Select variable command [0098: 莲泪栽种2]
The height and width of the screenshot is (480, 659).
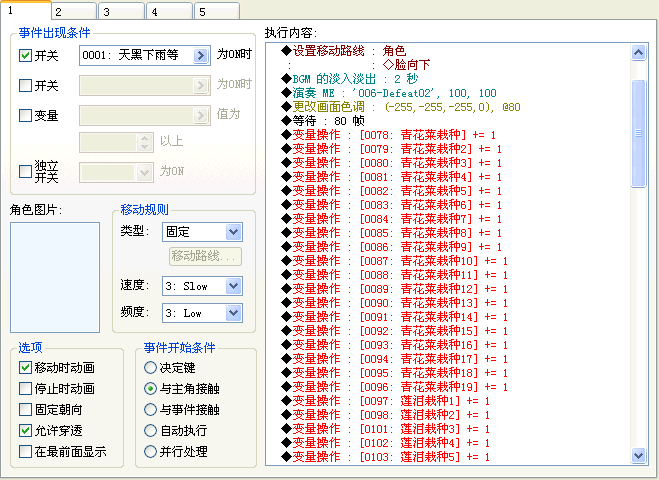[386, 414]
